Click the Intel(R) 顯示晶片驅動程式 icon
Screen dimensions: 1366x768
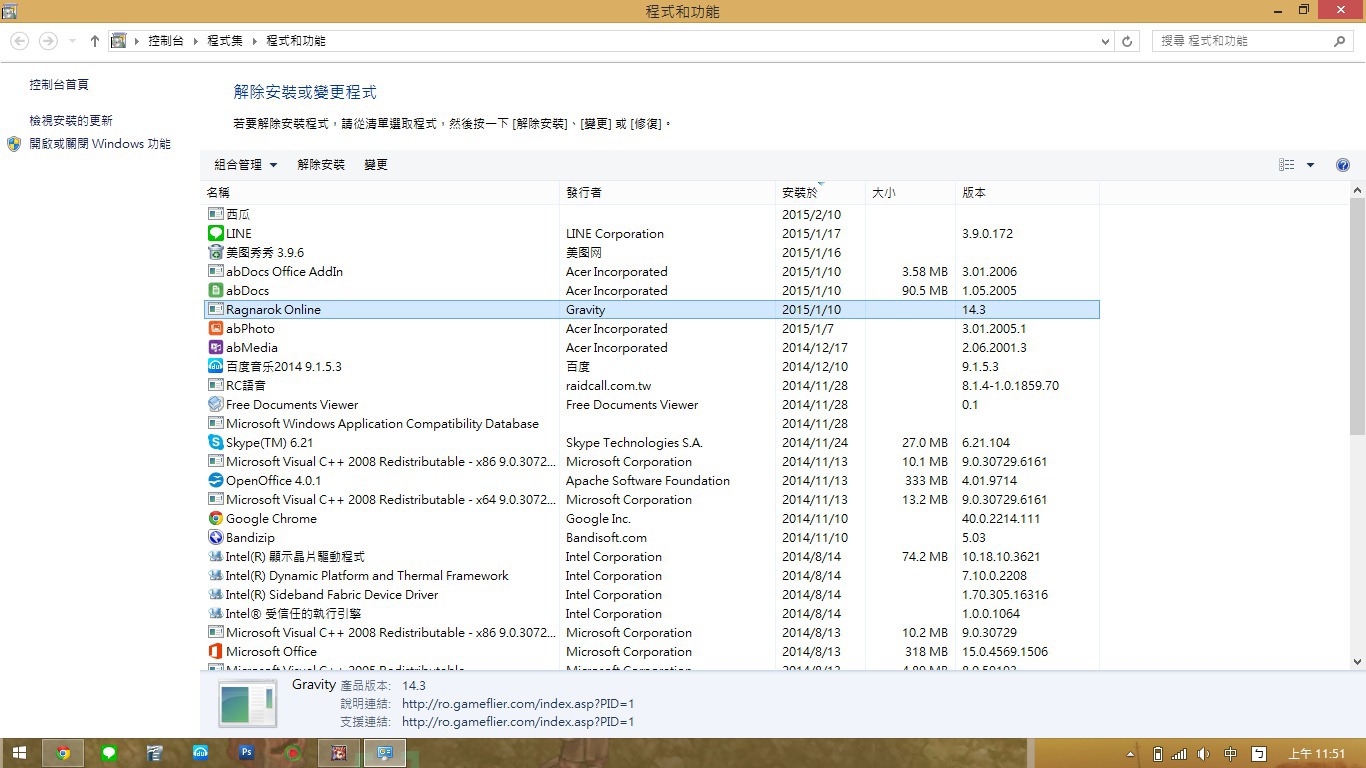click(215, 556)
